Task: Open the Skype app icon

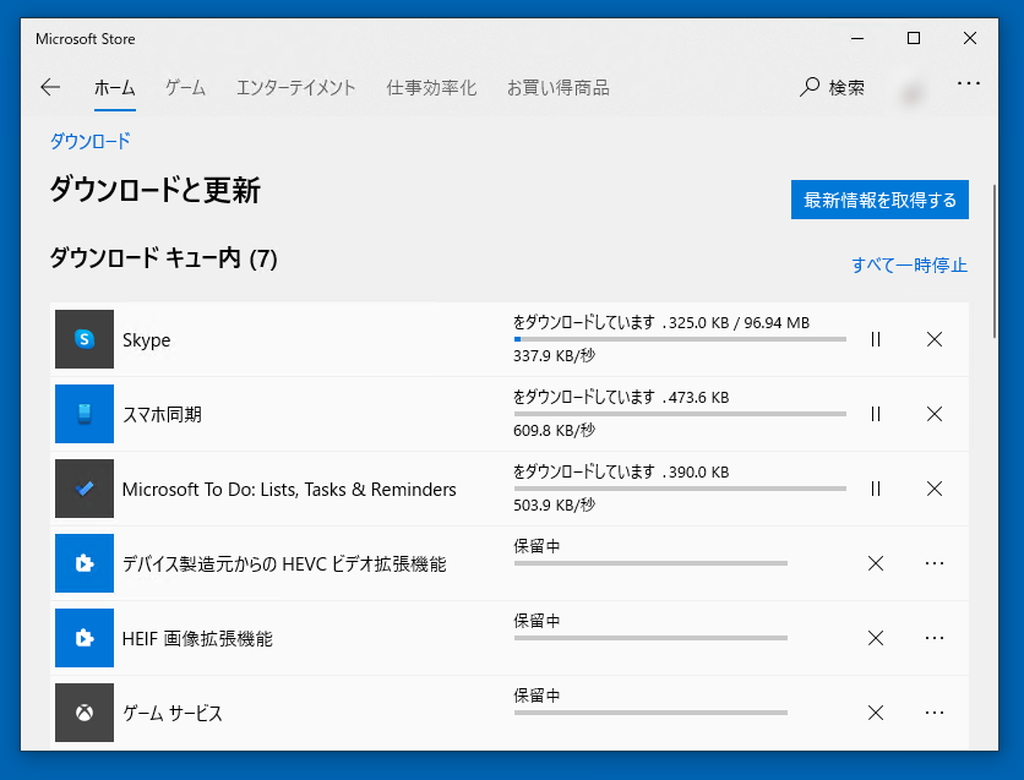Action: (84, 339)
